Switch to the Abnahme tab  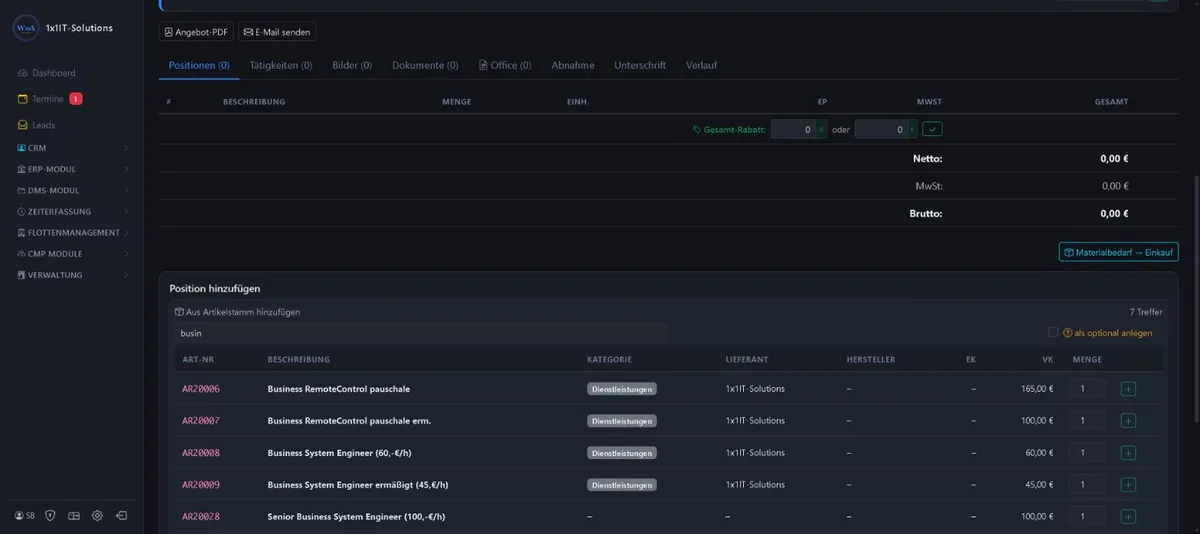coord(573,65)
